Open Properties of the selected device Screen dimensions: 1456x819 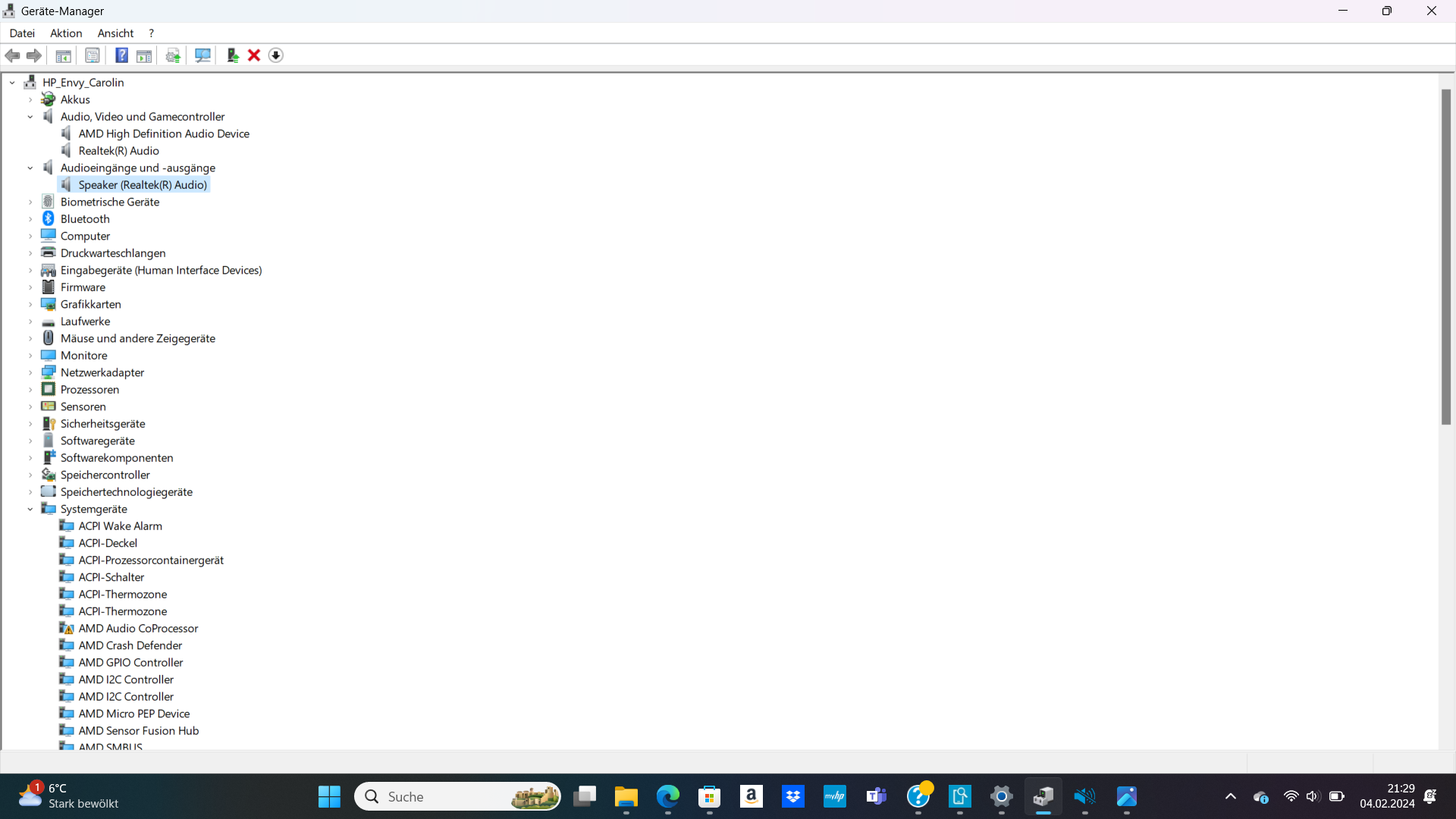(92, 55)
